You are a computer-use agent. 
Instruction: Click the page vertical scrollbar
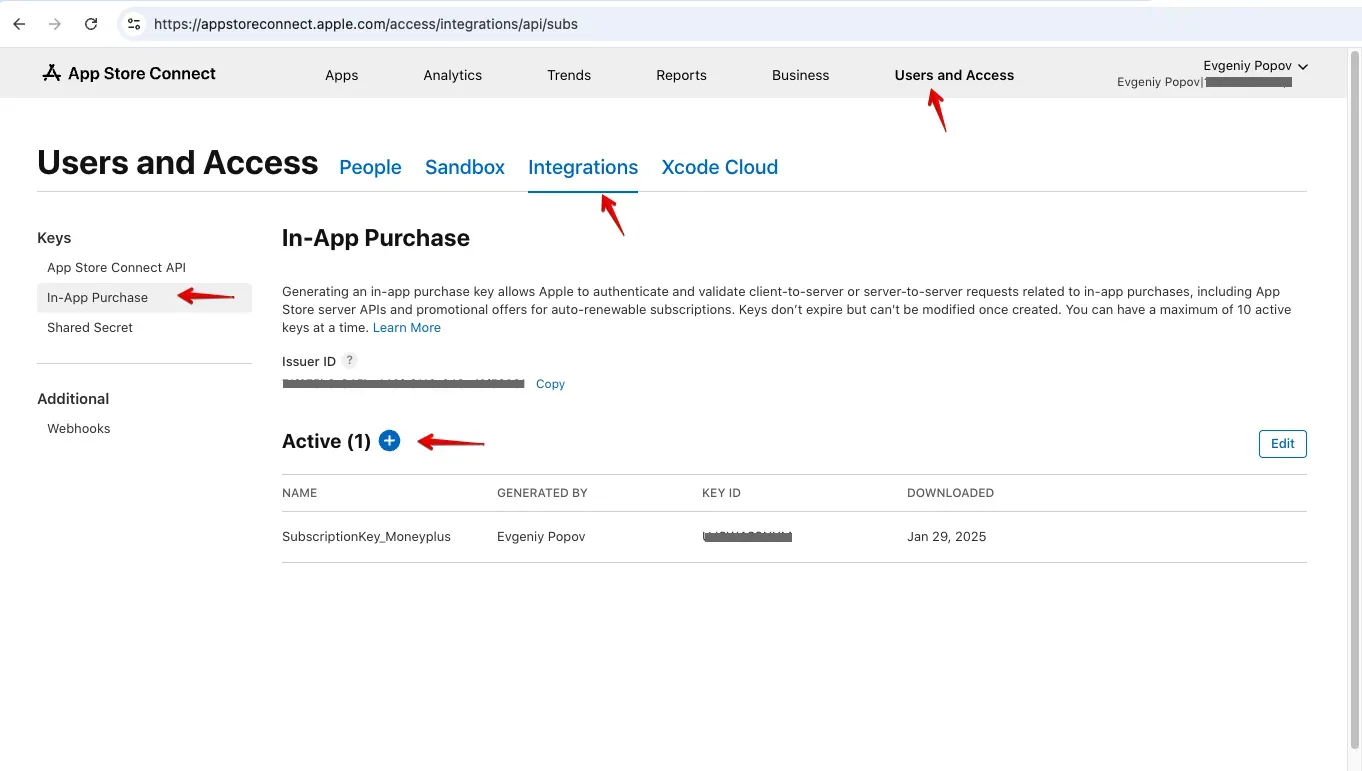click(1354, 400)
